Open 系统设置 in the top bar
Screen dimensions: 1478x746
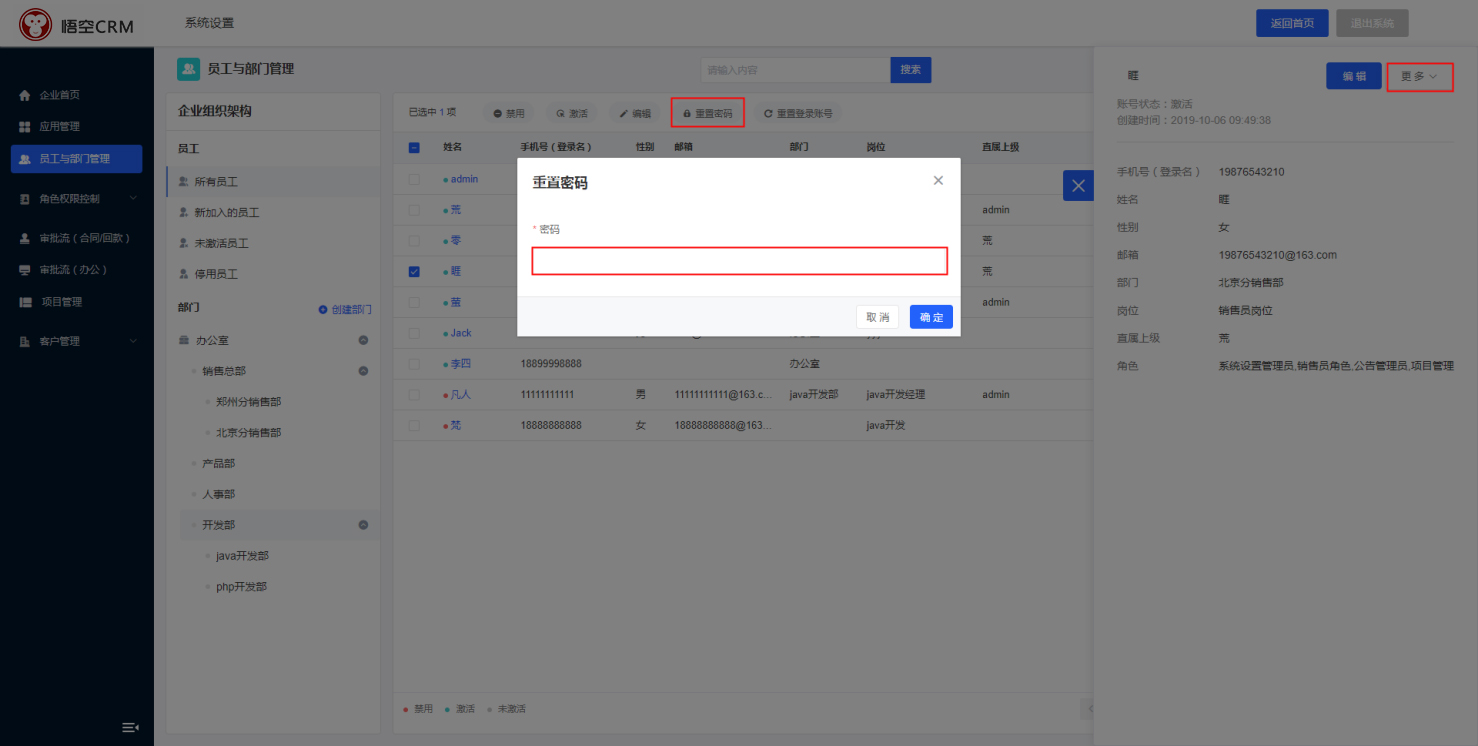pos(209,23)
